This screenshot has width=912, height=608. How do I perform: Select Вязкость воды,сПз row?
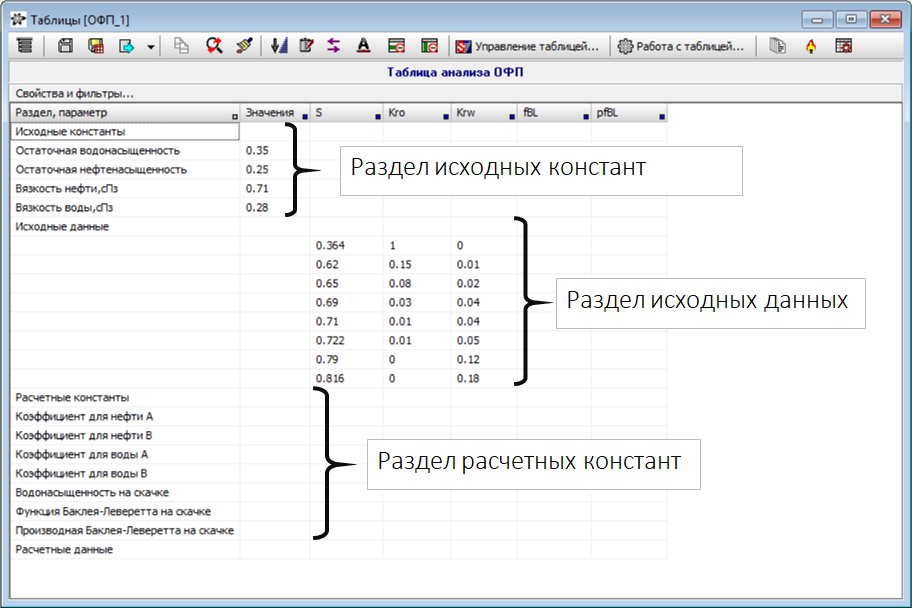tap(64, 208)
